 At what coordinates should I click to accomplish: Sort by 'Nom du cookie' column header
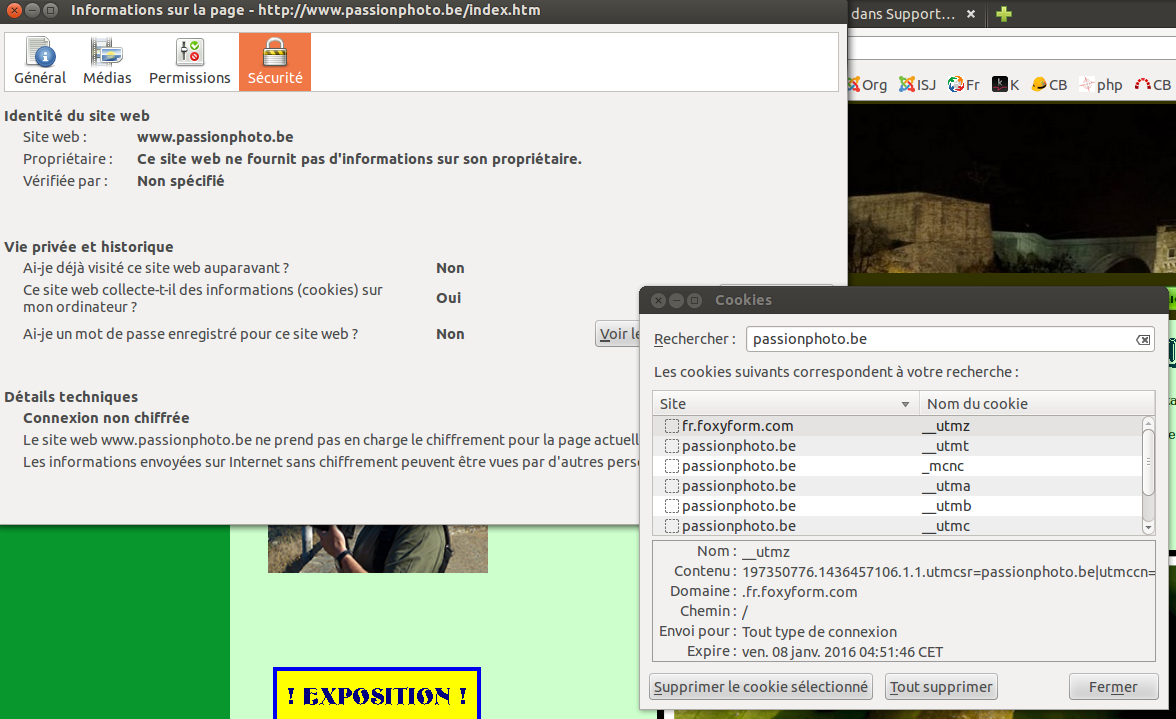click(1030, 404)
